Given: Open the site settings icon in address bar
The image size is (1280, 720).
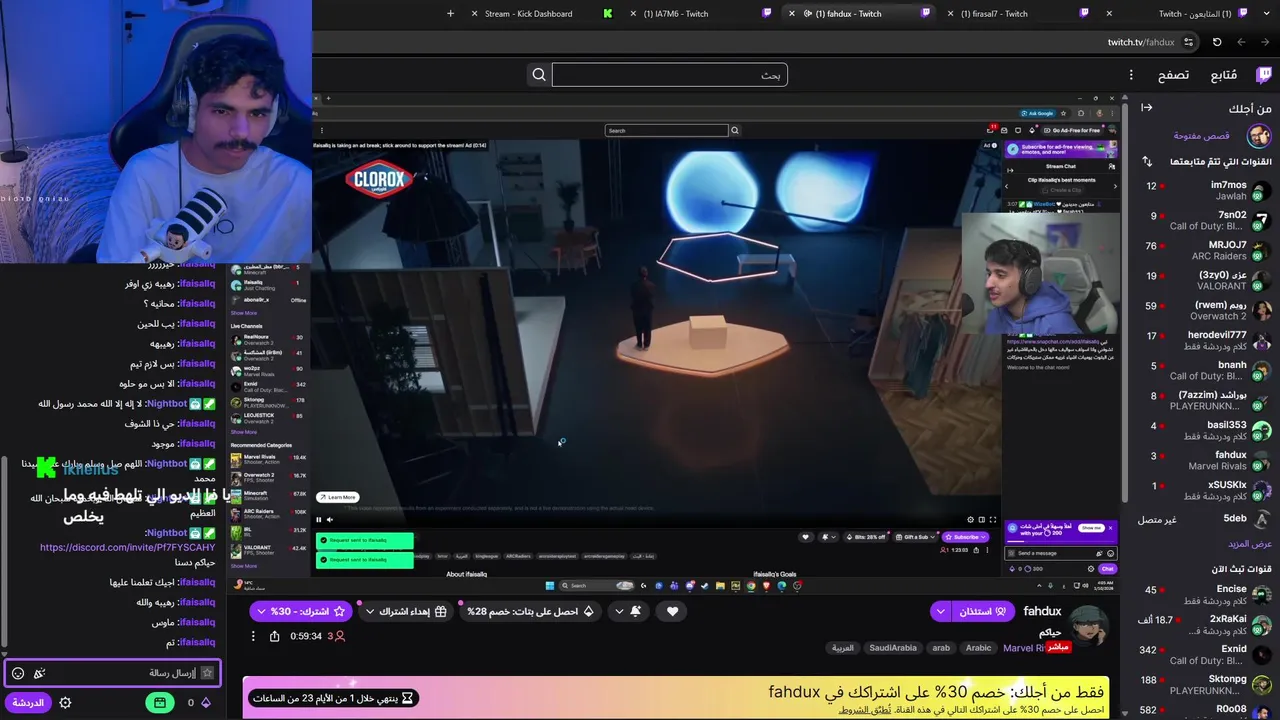Looking at the screenshot, I should point(1188,42).
